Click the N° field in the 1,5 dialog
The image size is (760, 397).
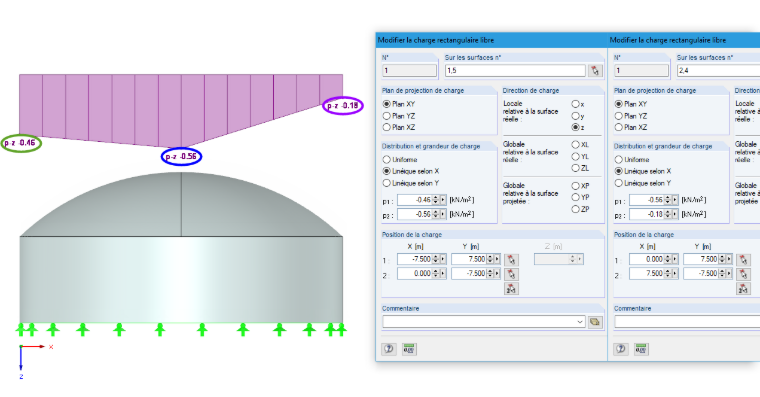click(x=409, y=71)
